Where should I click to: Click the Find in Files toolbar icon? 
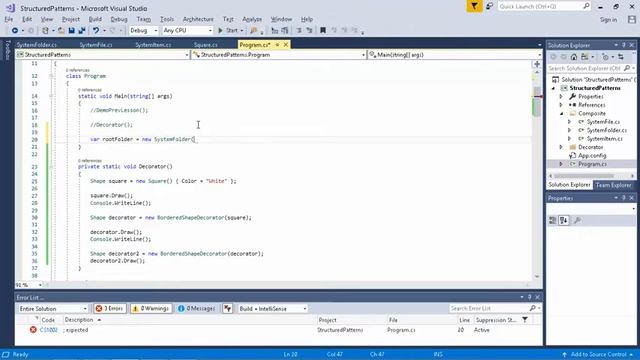(253, 31)
